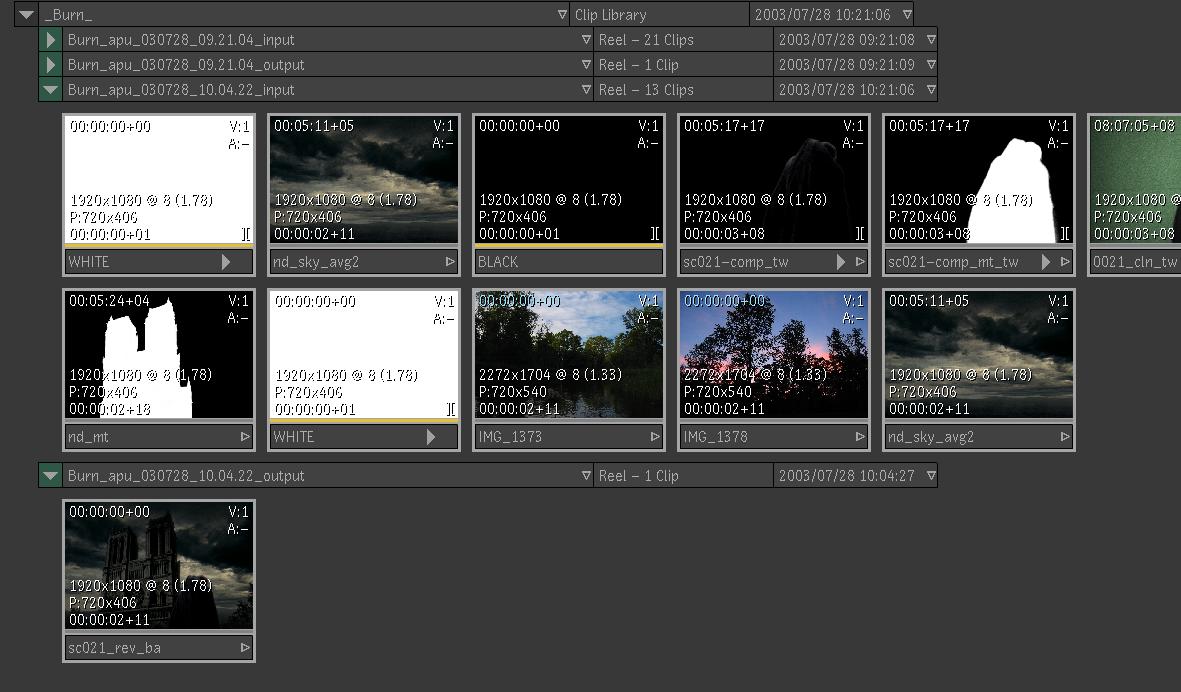Click Reel – 1 Clip on the 09.21.04_output row
This screenshot has width=1181, height=692.
(x=639, y=66)
